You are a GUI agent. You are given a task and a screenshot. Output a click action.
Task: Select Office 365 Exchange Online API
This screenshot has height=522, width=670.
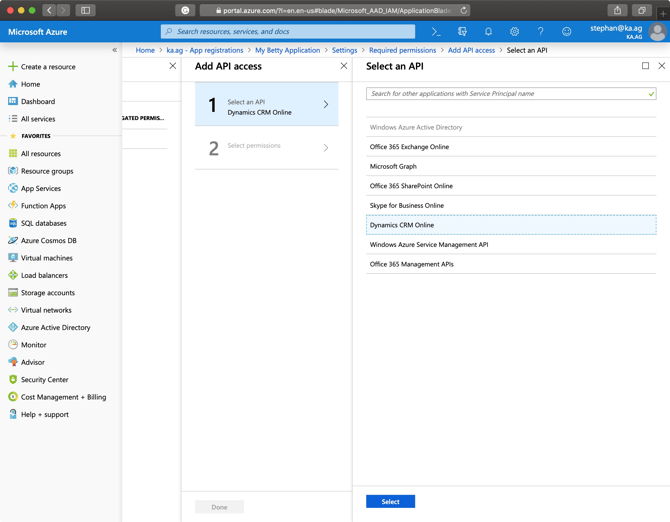tap(511, 147)
